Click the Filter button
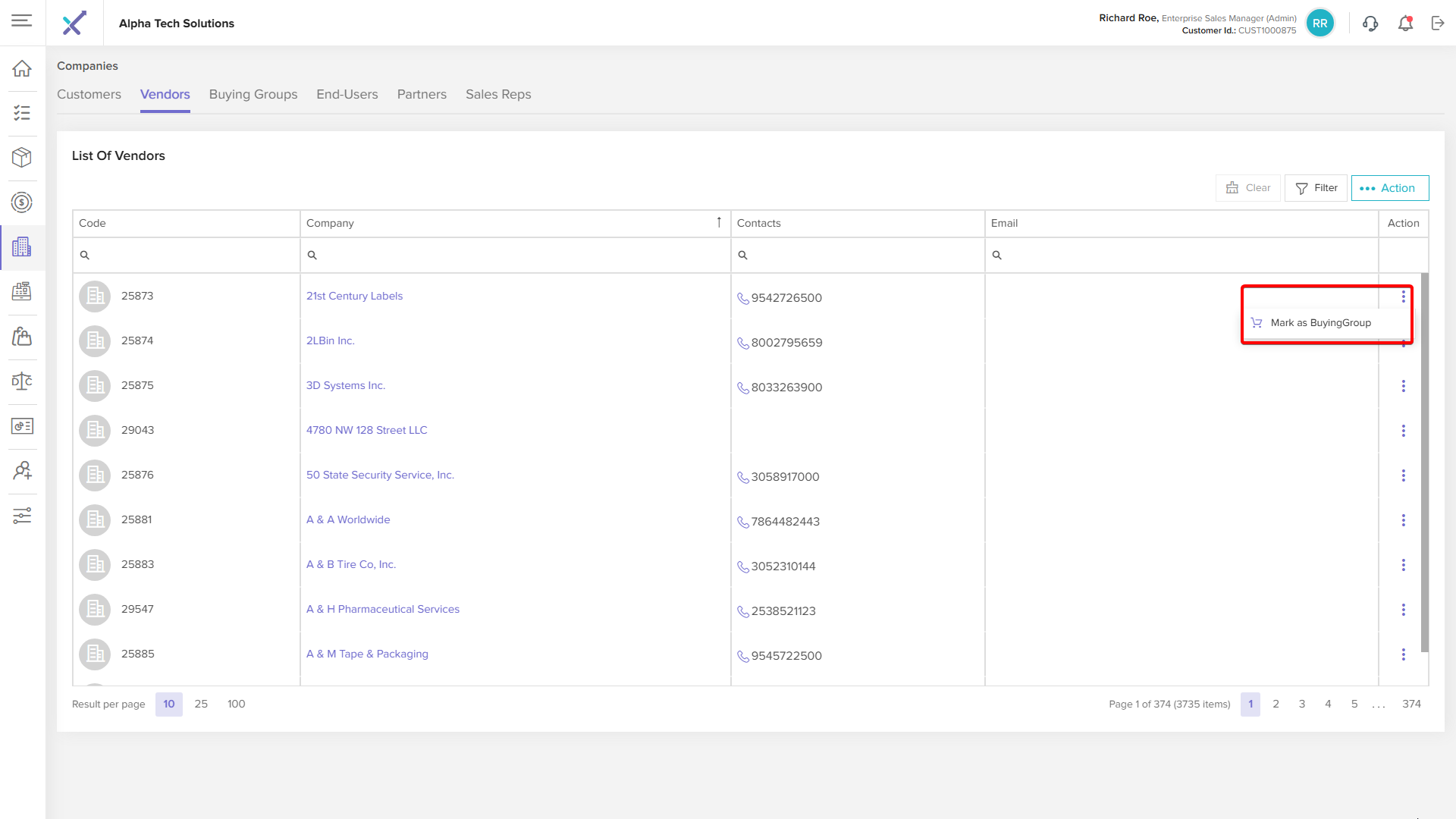 (1316, 188)
